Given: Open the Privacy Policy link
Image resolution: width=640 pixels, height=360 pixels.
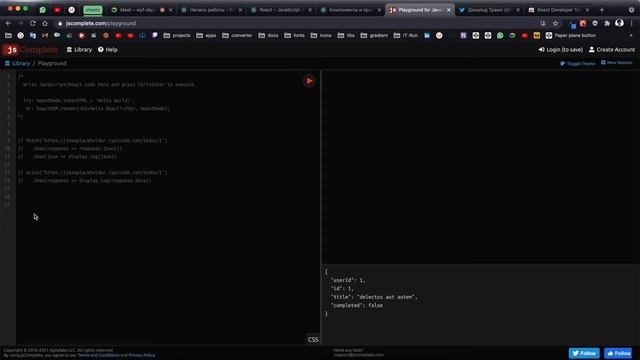Looking at the screenshot, I should point(142,356).
